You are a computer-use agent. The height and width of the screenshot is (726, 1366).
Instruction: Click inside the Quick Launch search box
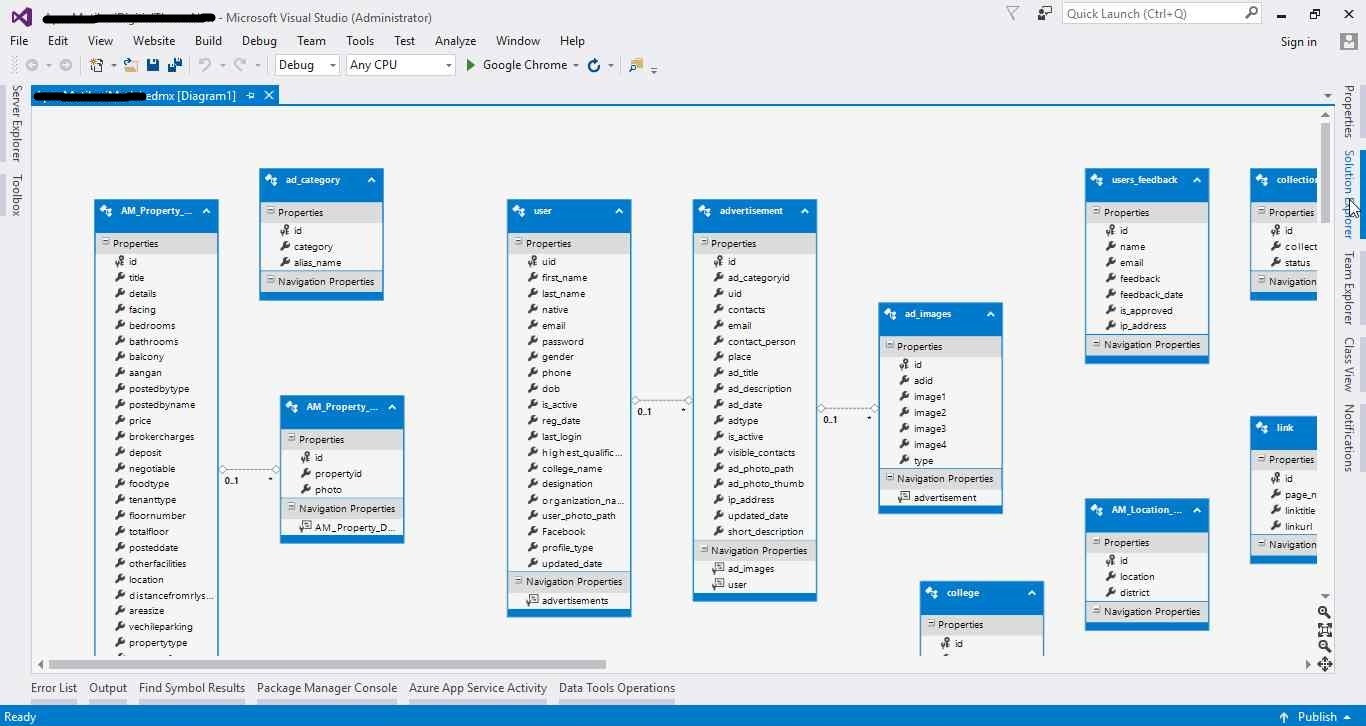[x=1150, y=13]
